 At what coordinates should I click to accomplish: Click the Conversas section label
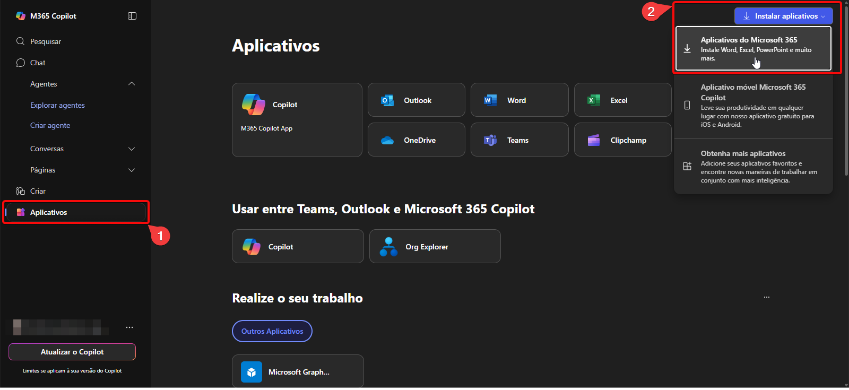coord(47,148)
